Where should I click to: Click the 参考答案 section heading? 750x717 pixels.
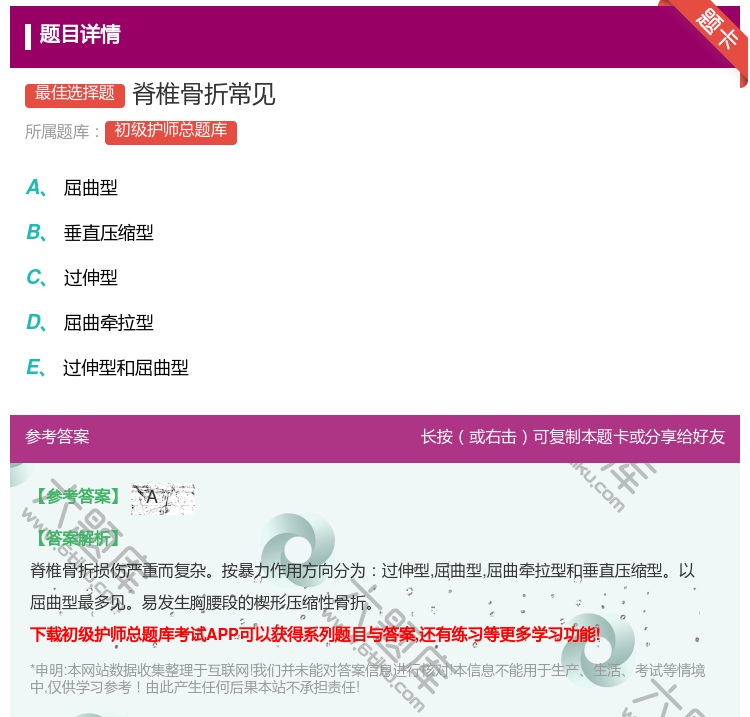[57, 437]
